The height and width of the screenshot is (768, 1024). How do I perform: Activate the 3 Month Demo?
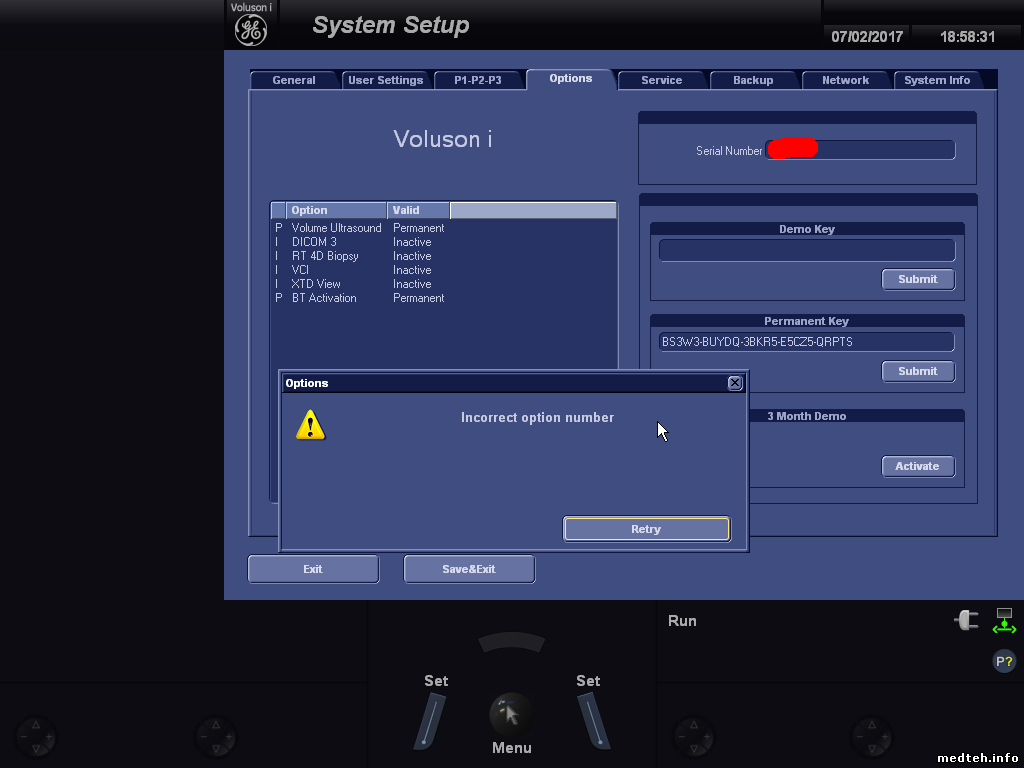coord(917,466)
